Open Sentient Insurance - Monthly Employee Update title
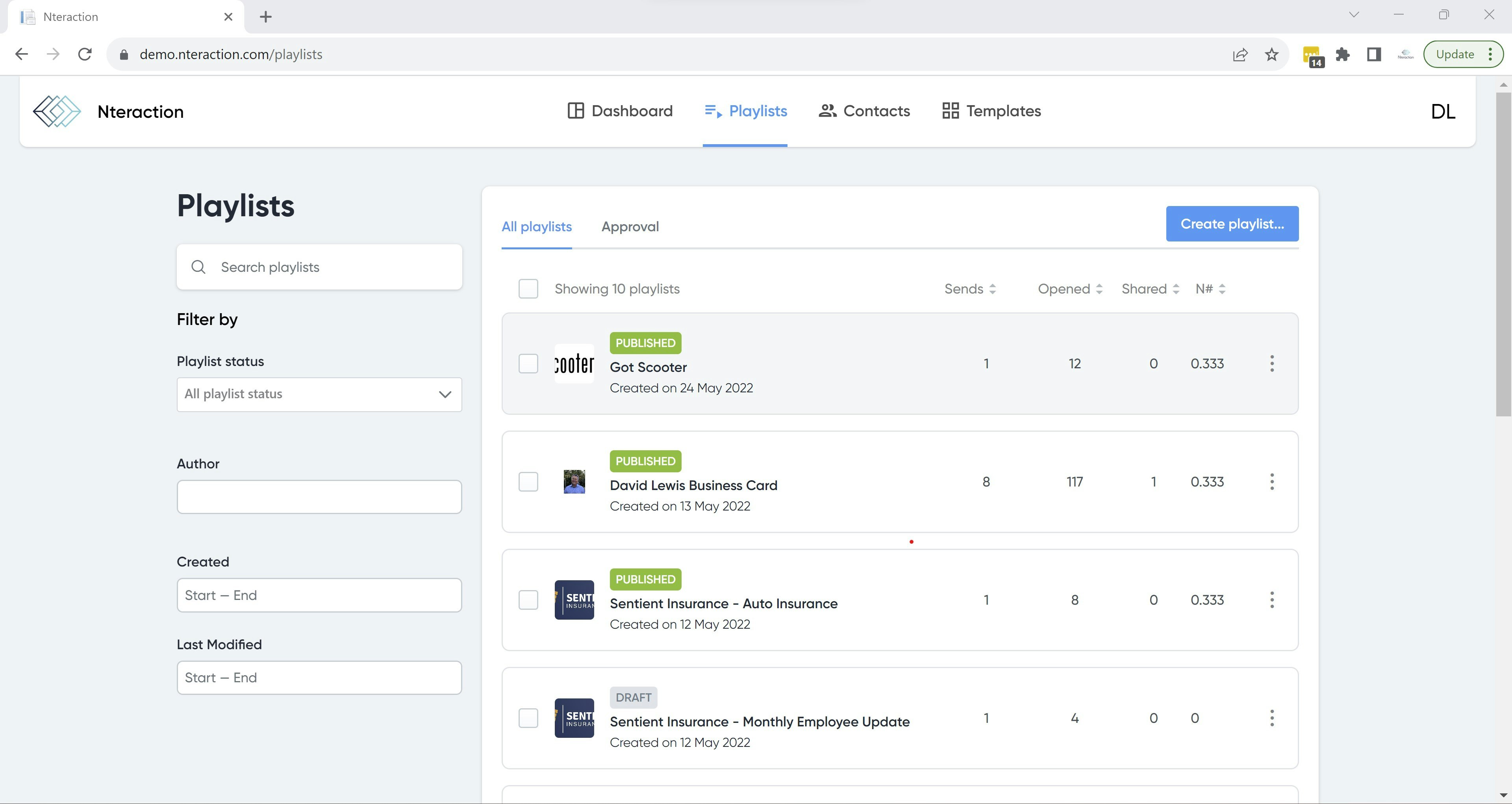This screenshot has width=1512, height=804. (760, 722)
